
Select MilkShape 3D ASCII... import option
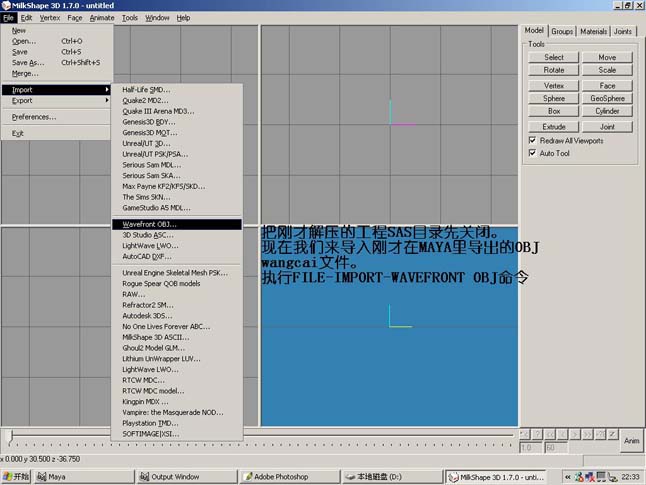coord(177,337)
